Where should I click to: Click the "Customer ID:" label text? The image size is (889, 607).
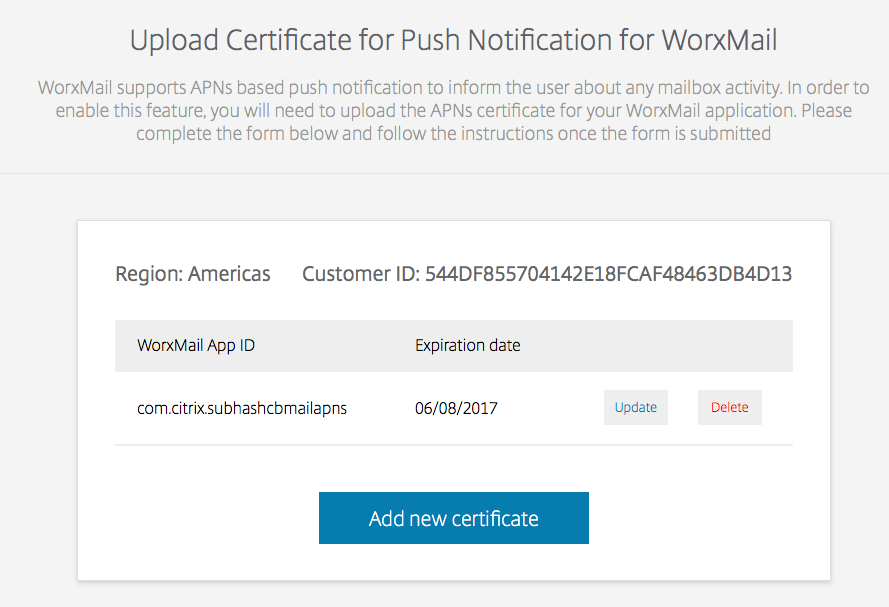[360, 274]
